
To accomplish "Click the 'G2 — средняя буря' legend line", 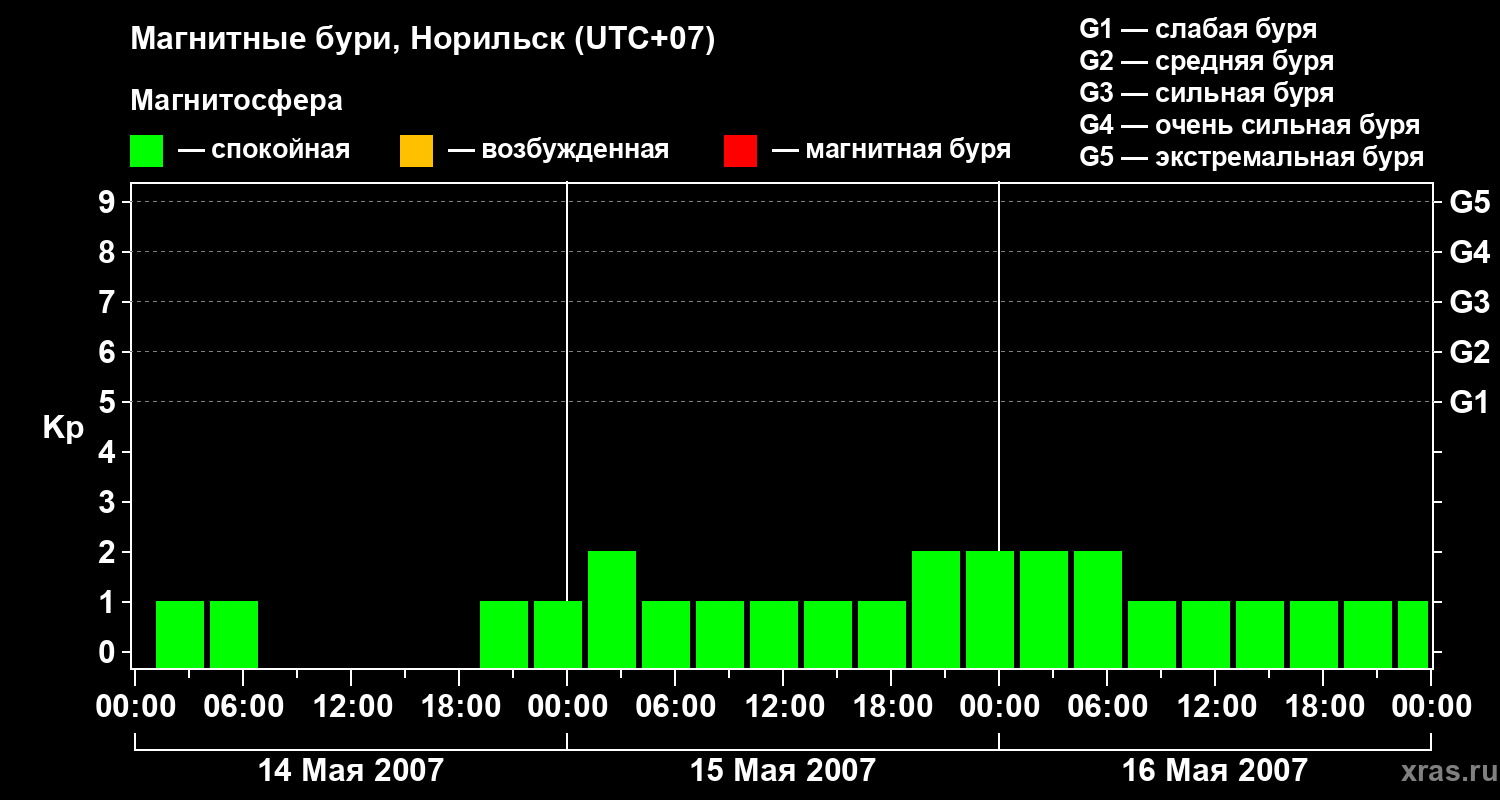I will point(1206,61).
